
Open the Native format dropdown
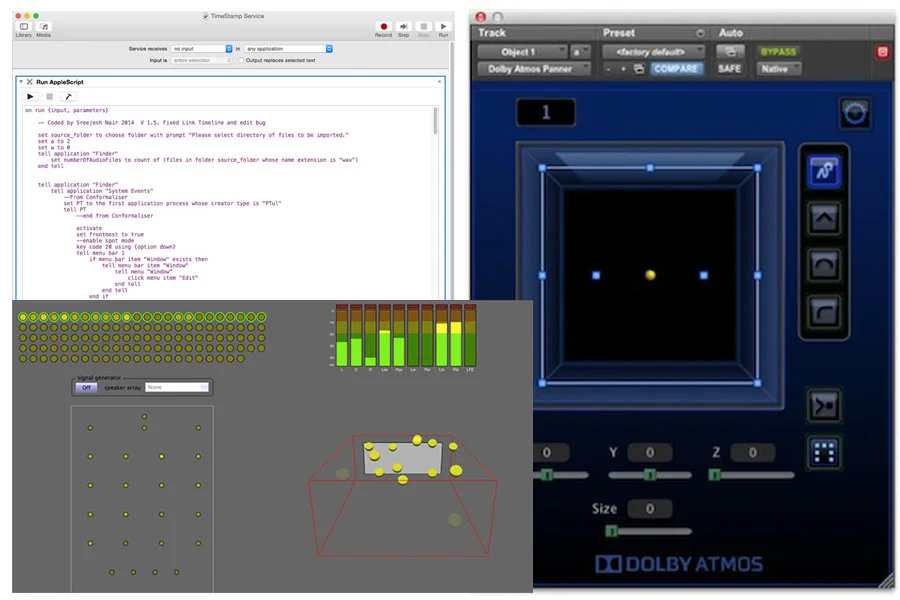click(x=778, y=69)
